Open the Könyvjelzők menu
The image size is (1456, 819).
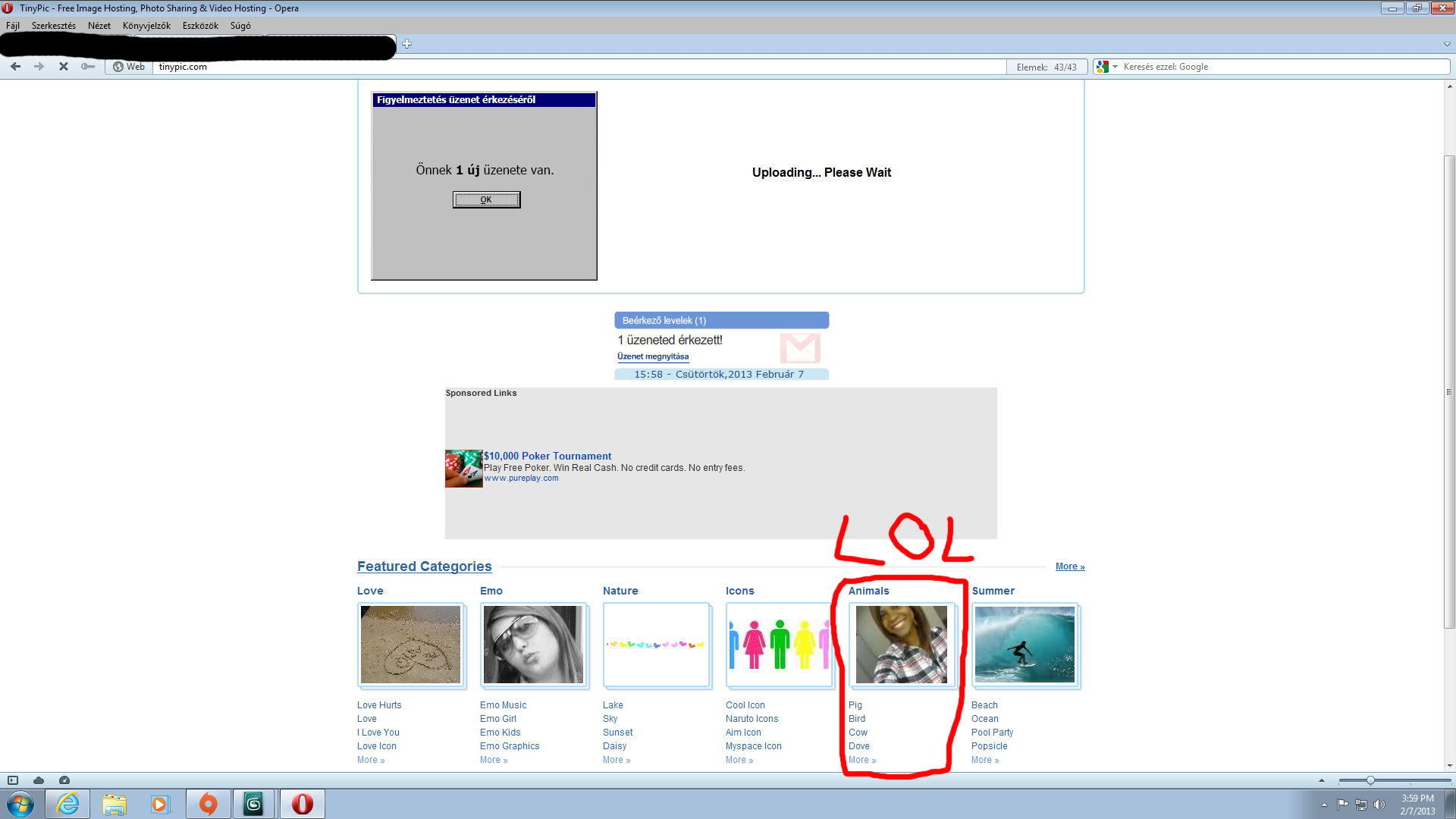point(146,26)
